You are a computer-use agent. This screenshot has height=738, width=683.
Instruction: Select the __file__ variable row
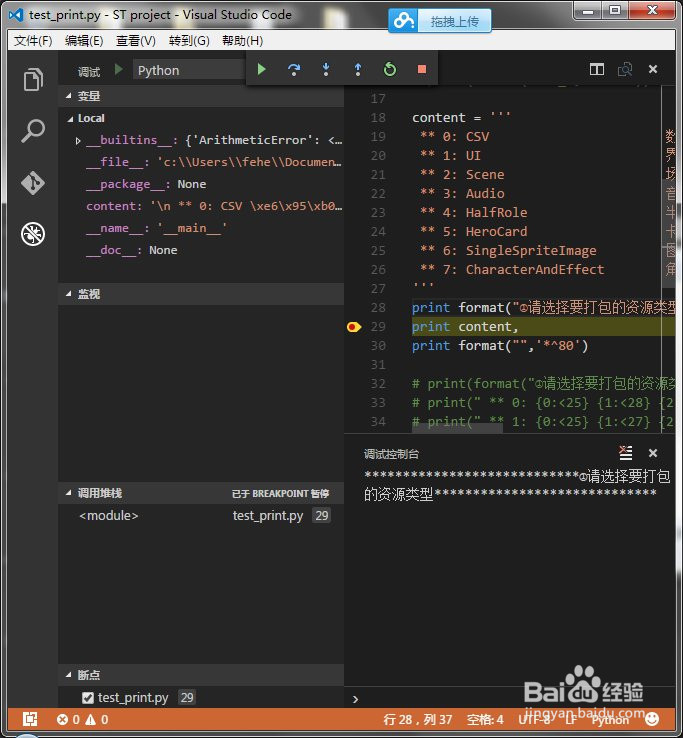point(201,162)
